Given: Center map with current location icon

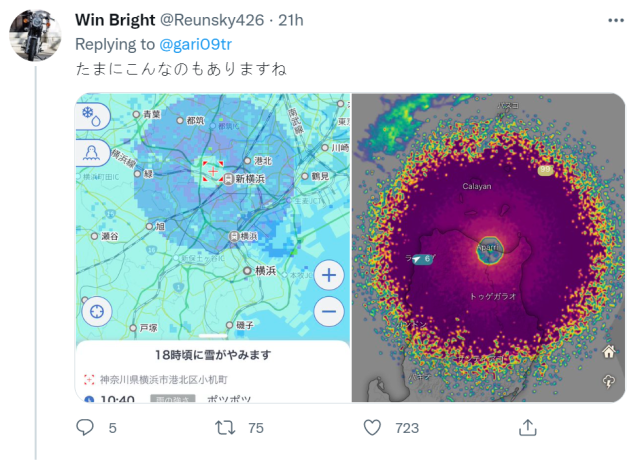Looking at the screenshot, I should click(x=98, y=312).
